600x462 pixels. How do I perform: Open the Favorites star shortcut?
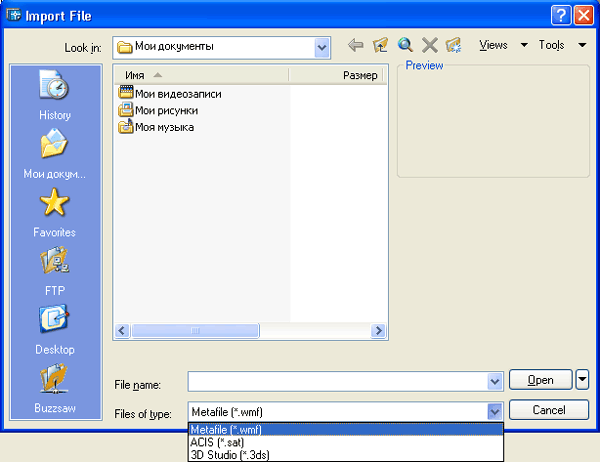(55, 213)
